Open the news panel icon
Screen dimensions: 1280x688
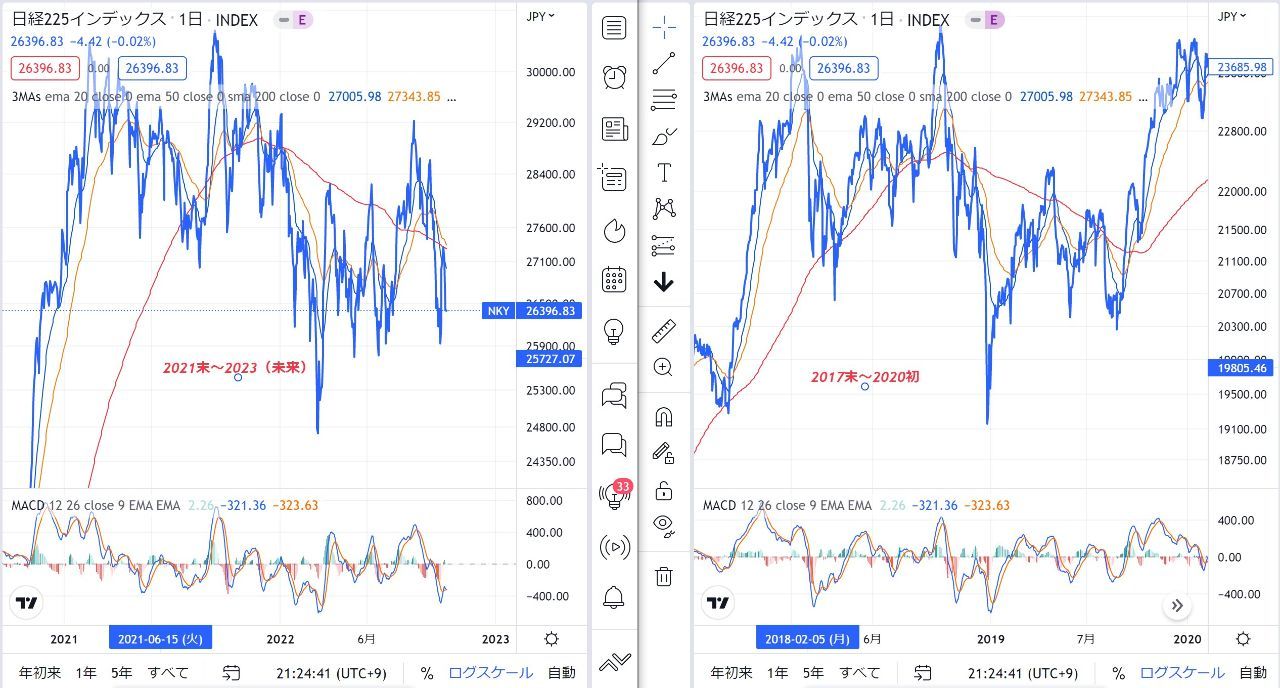point(614,128)
